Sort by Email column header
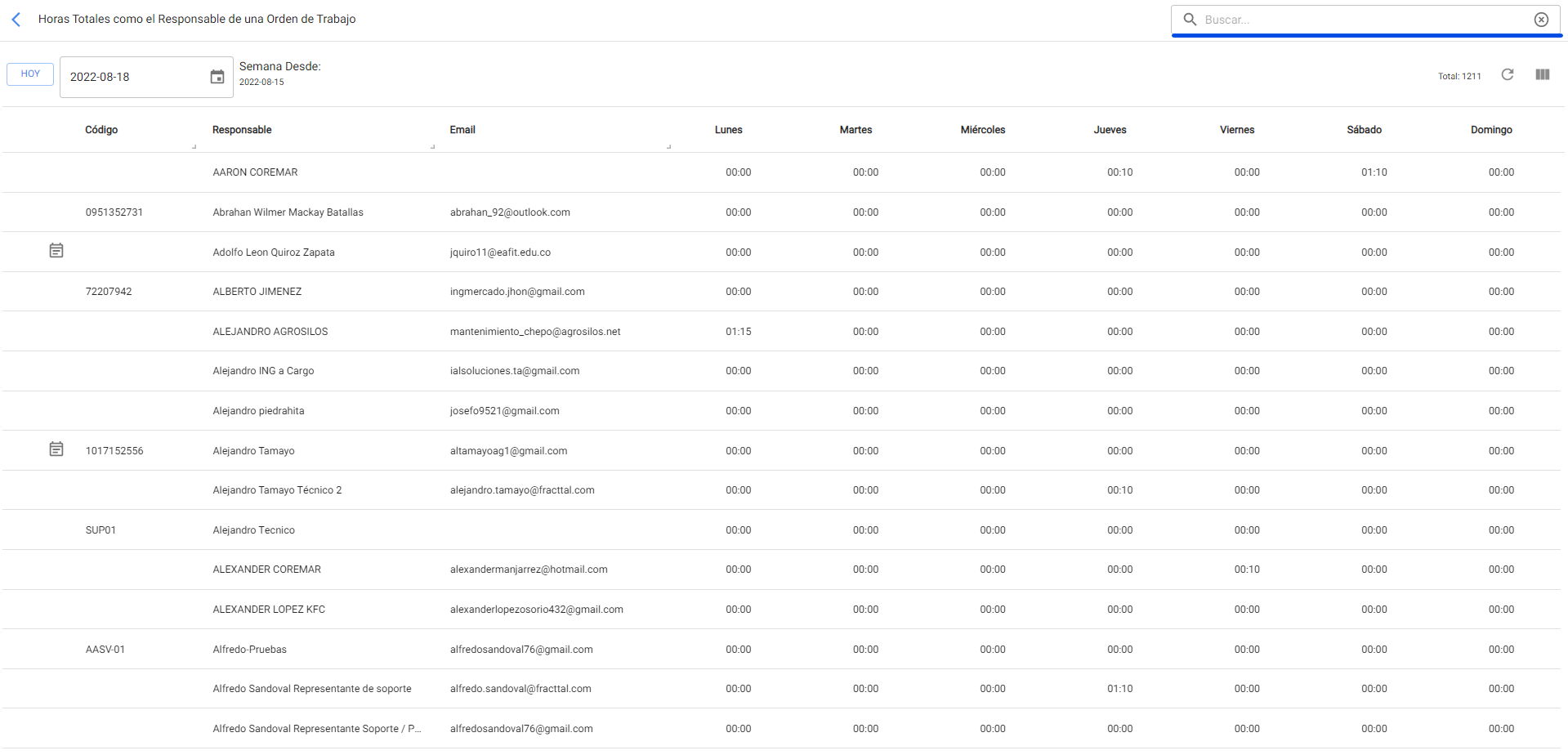1568x755 pixels. point(462,130)
